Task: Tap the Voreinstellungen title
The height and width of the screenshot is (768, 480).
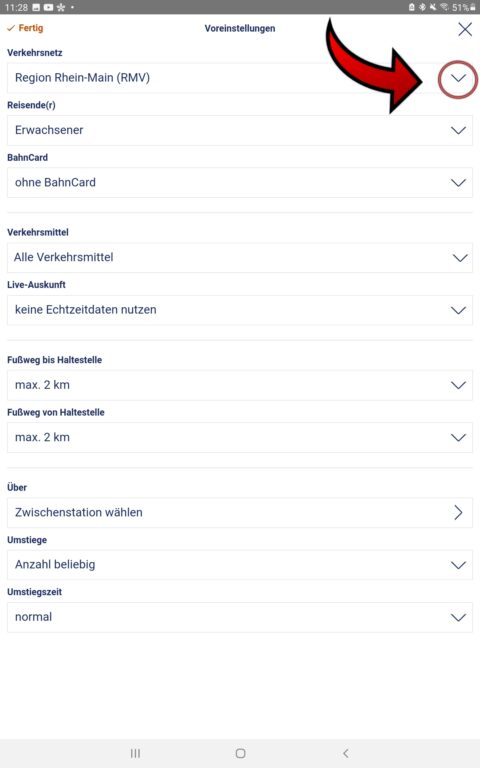Action: (x=240, y=28)
